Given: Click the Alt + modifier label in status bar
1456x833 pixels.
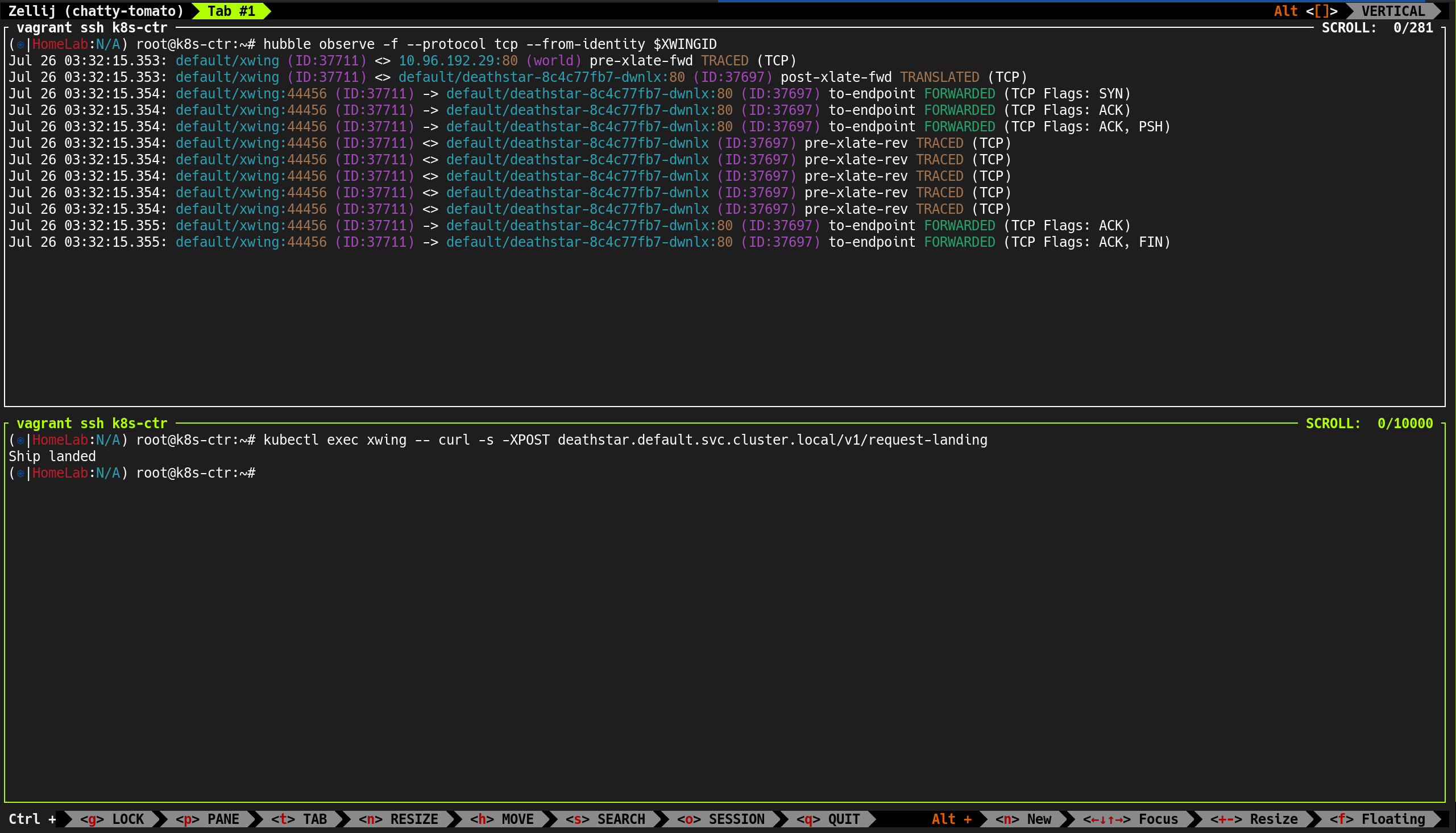Looking at the screenshot, I should click(952, 819).
